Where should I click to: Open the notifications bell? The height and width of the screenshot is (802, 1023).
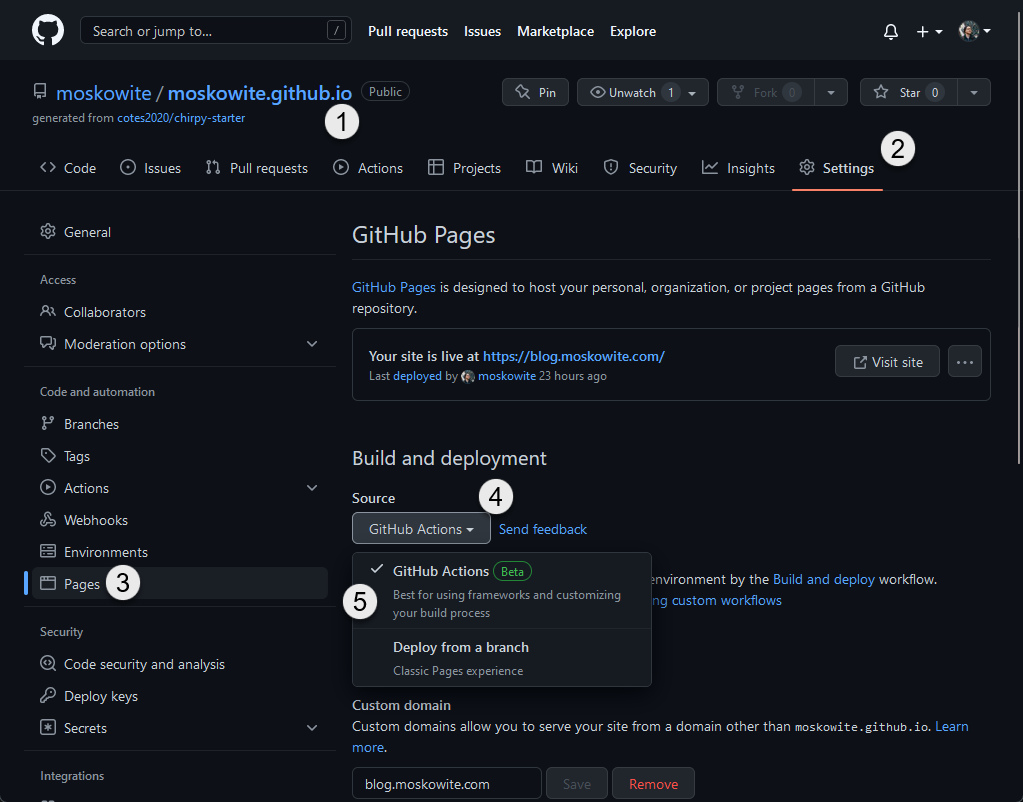891,31
